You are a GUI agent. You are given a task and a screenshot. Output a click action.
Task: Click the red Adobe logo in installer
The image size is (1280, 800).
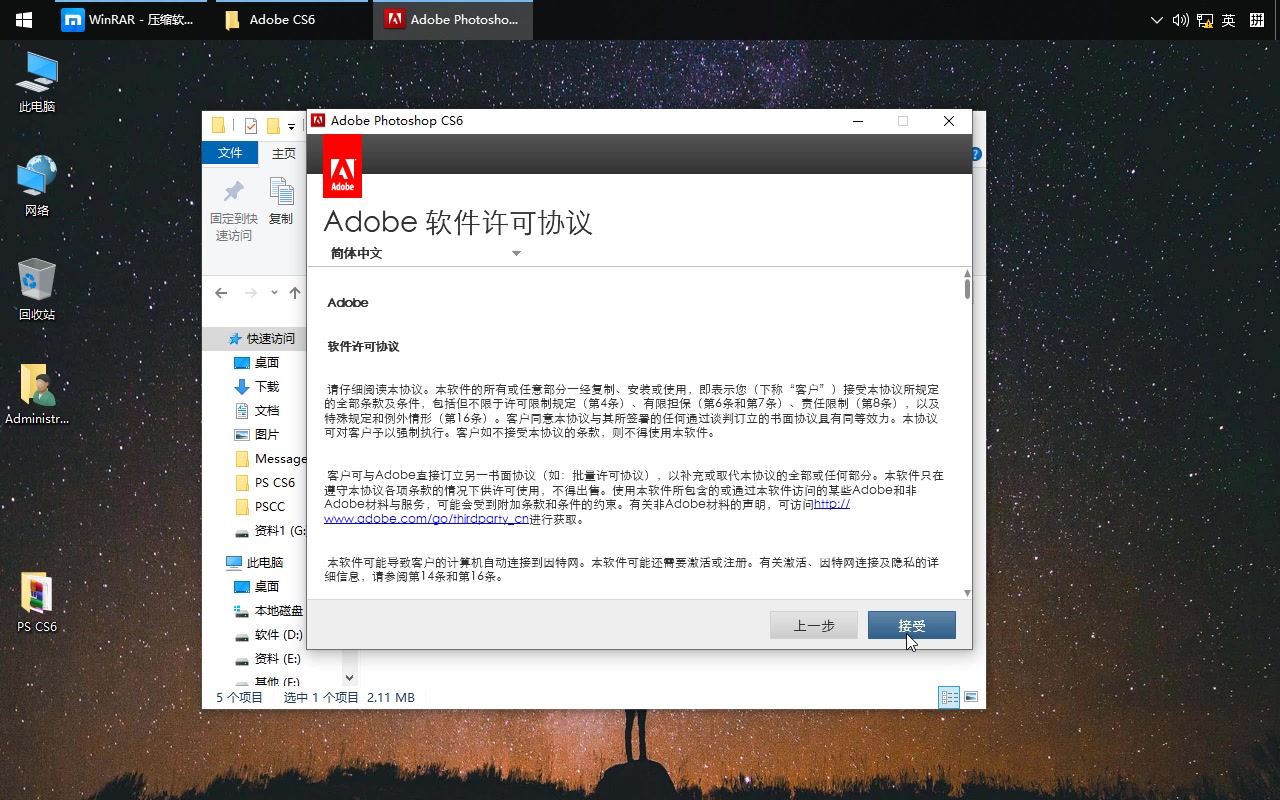pyautogui.click(x=342, y=166)
